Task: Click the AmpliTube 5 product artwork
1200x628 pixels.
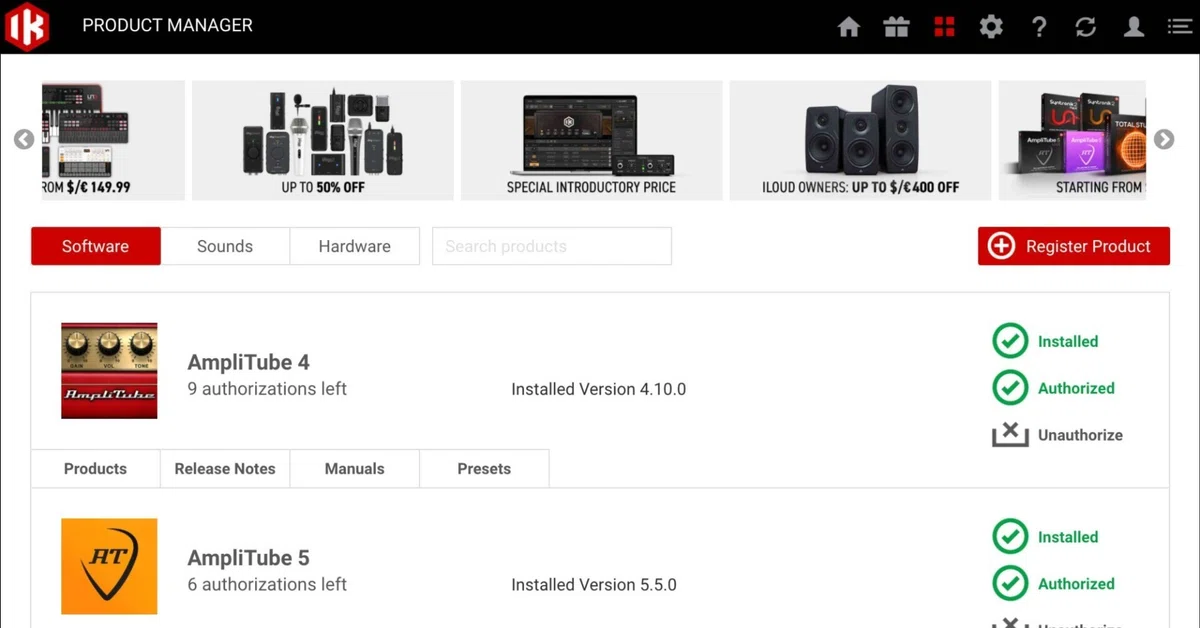Action: pos(109,566)
